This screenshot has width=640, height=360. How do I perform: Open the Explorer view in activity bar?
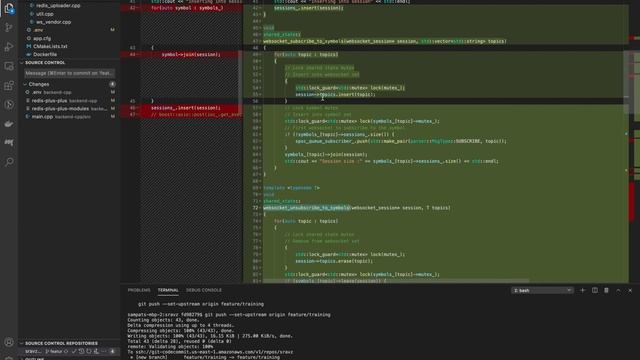[x=9, y=9]
